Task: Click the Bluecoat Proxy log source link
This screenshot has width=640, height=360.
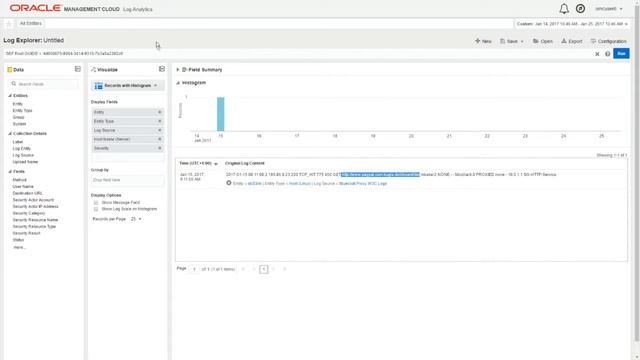Action: (x=363, y=184)
